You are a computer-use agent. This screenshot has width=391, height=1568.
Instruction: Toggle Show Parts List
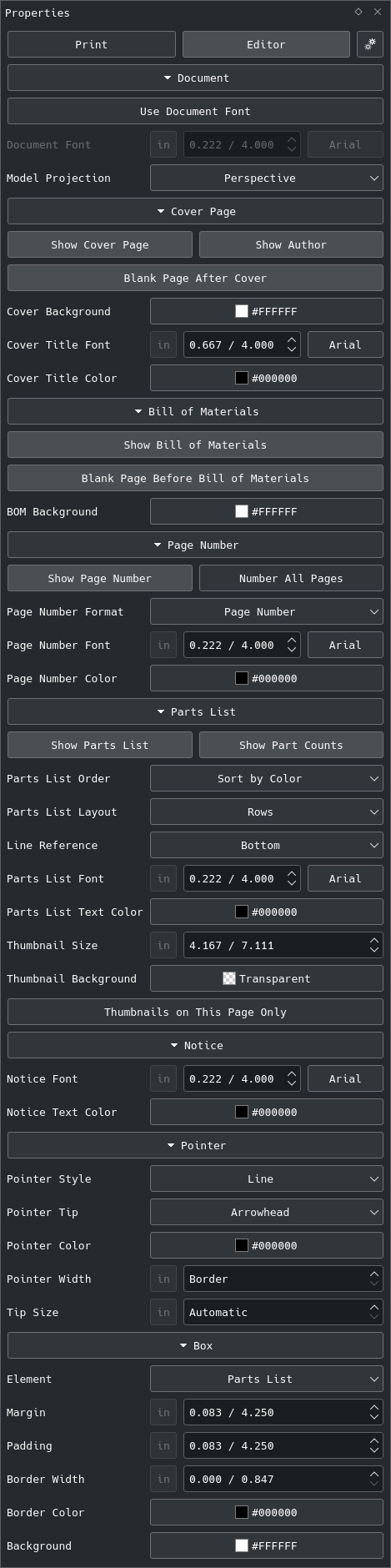(100, 745)
